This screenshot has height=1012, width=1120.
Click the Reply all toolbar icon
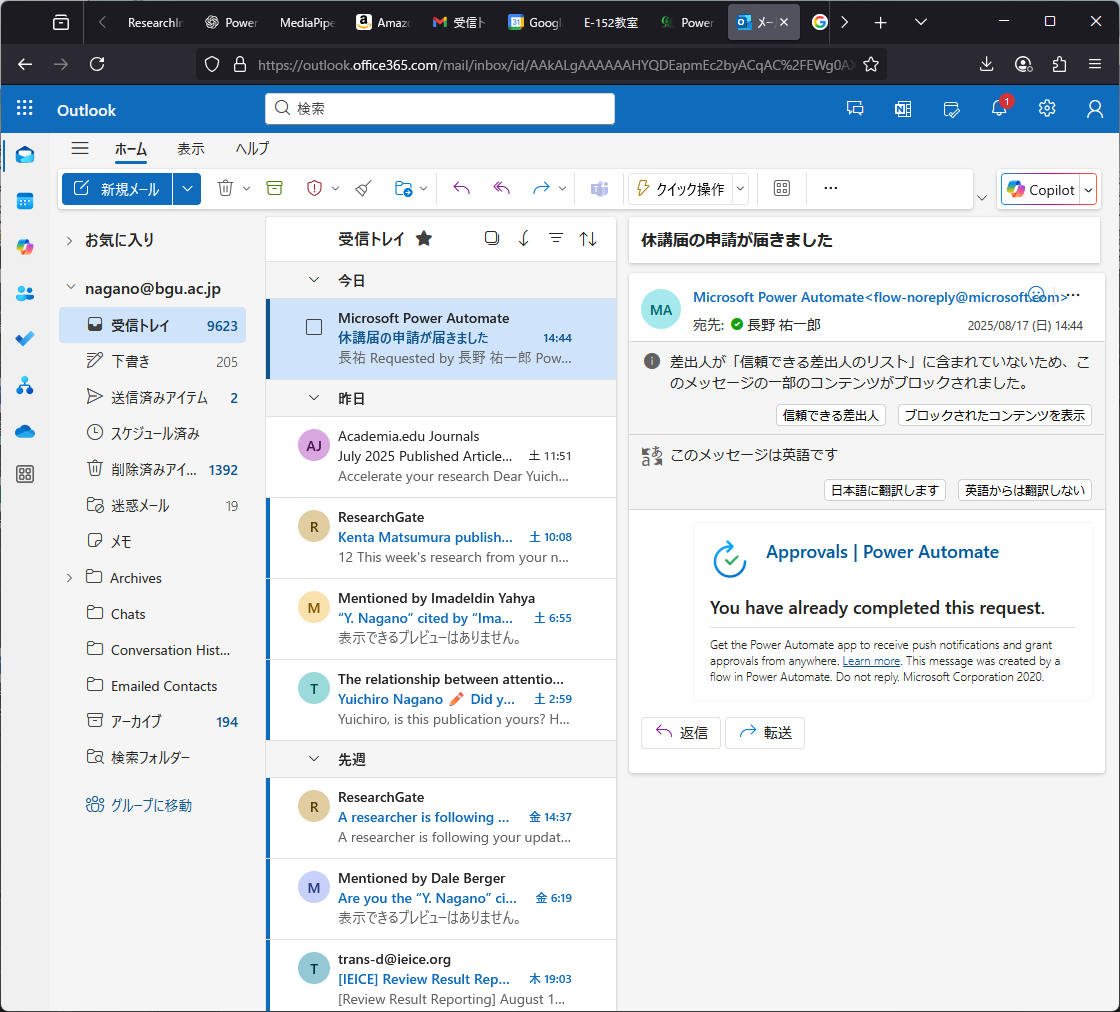(502, 188)
